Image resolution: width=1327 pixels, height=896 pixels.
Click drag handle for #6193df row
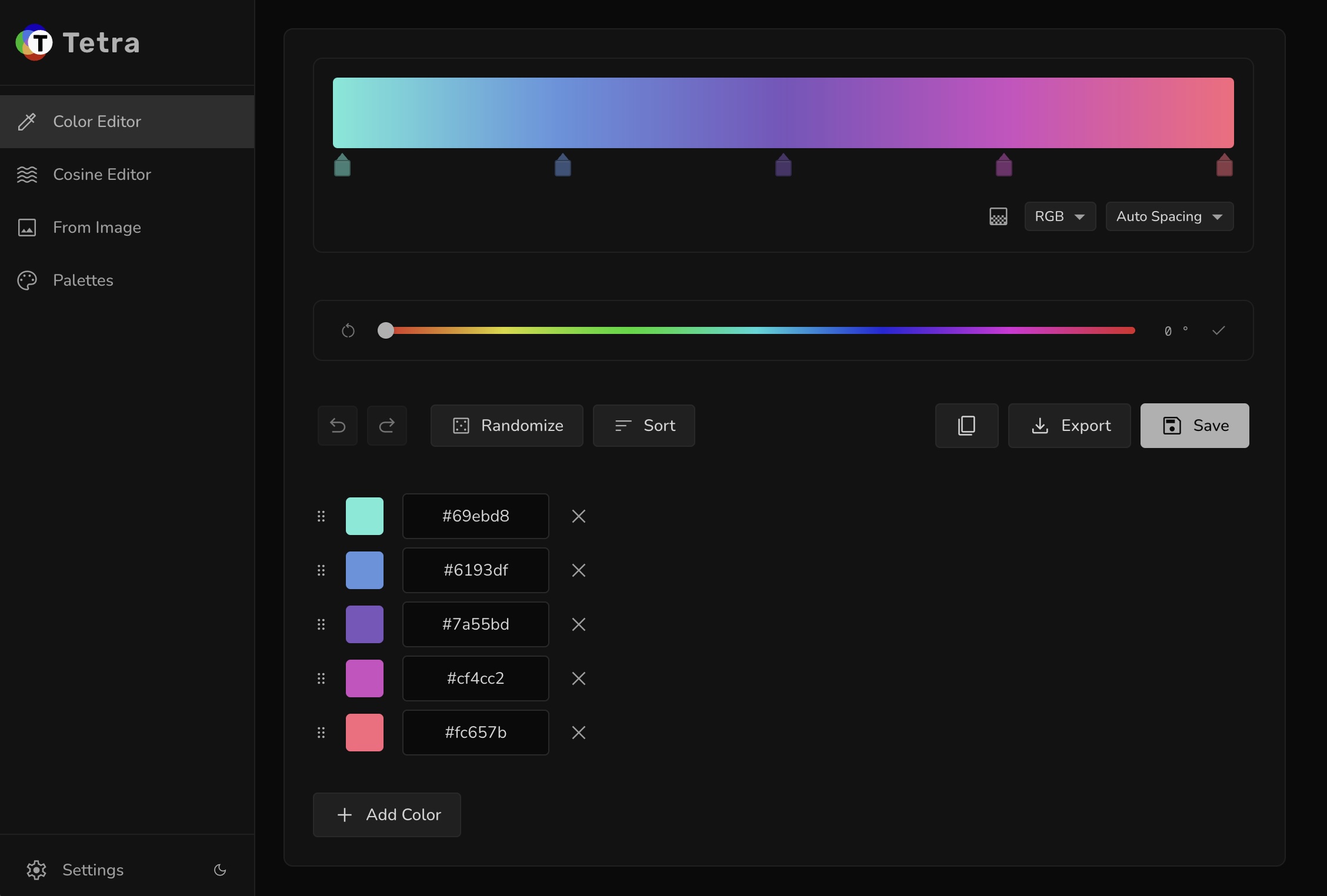[321, 570]
